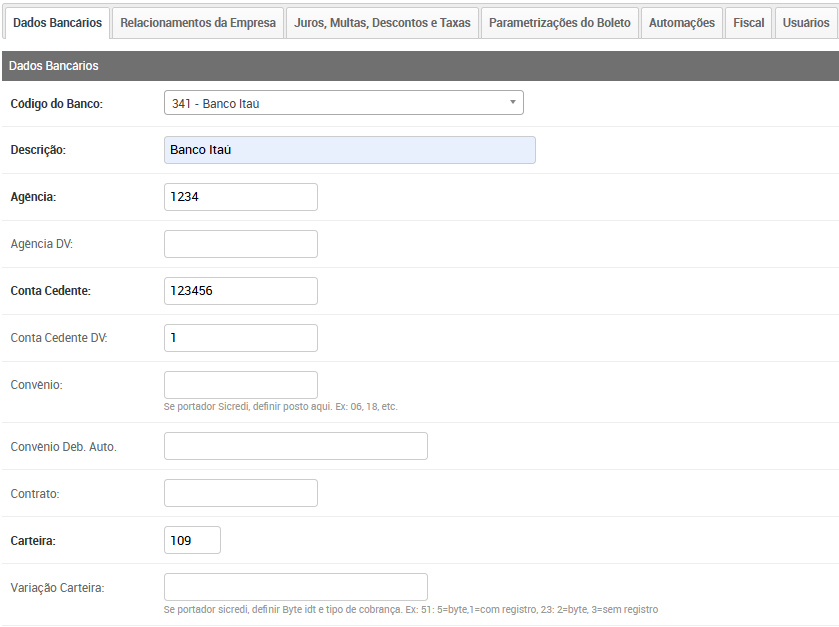
Task: Click the Convênio Deb. Auto. field
Action: 295,446
